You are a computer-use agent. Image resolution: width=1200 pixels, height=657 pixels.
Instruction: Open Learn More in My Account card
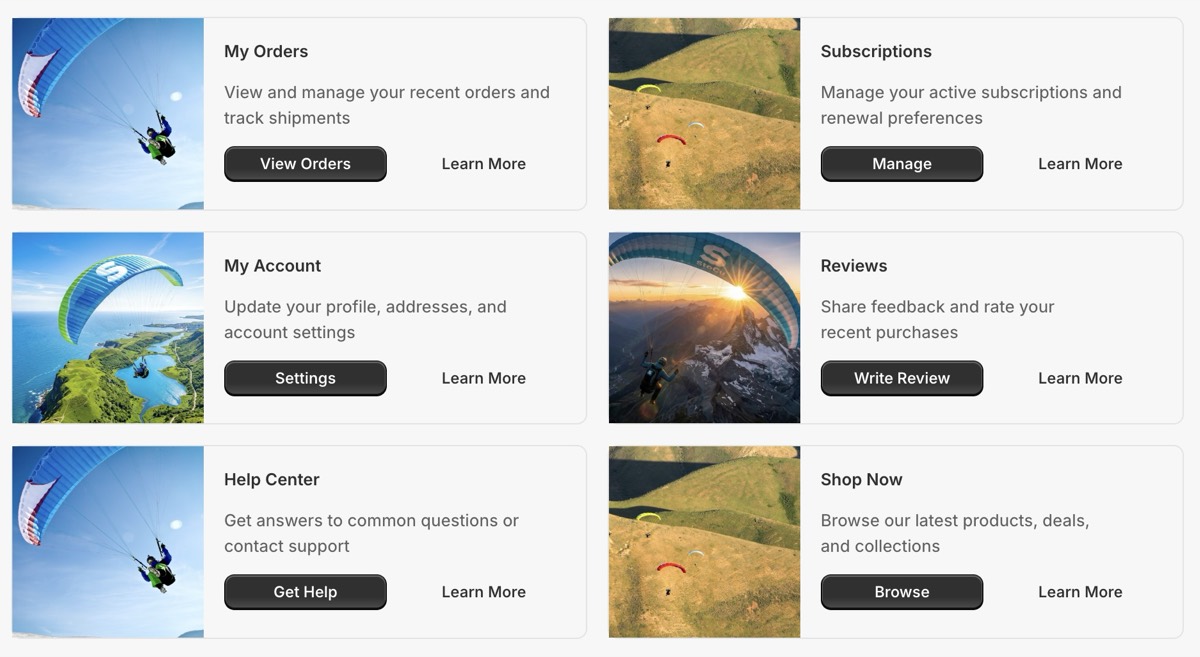point(484,378)
